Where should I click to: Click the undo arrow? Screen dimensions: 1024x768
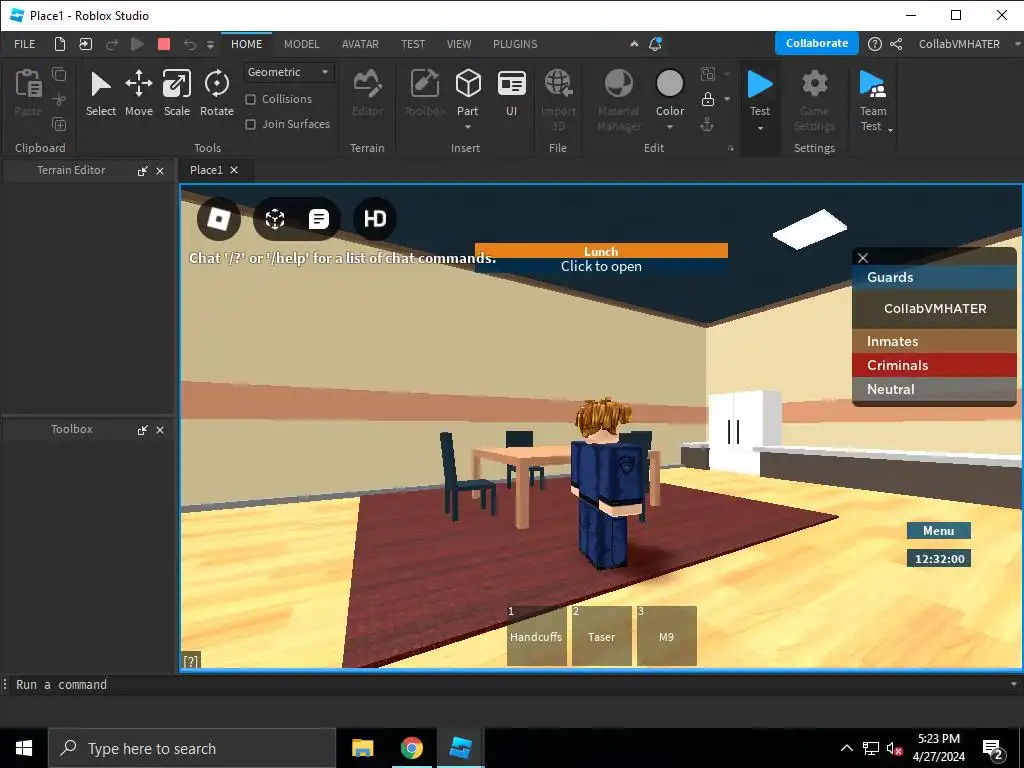tap(190, 44)
